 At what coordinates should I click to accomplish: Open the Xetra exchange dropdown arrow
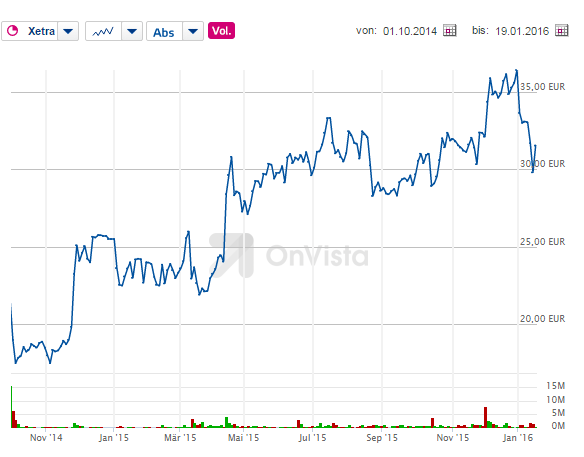pos(68,31)
